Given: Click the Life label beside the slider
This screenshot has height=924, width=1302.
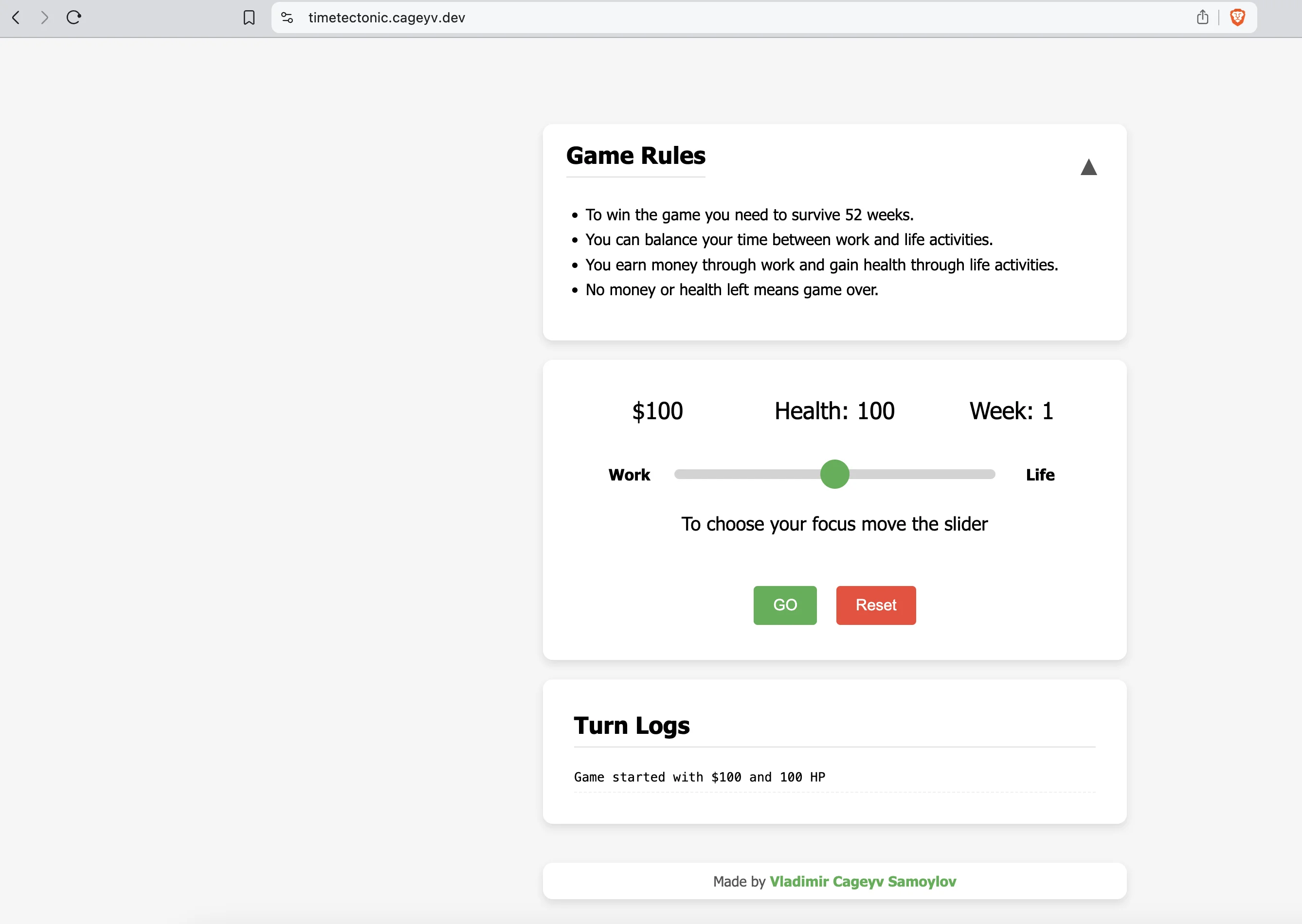Looking at the screenshot, I should point(1040,475).
